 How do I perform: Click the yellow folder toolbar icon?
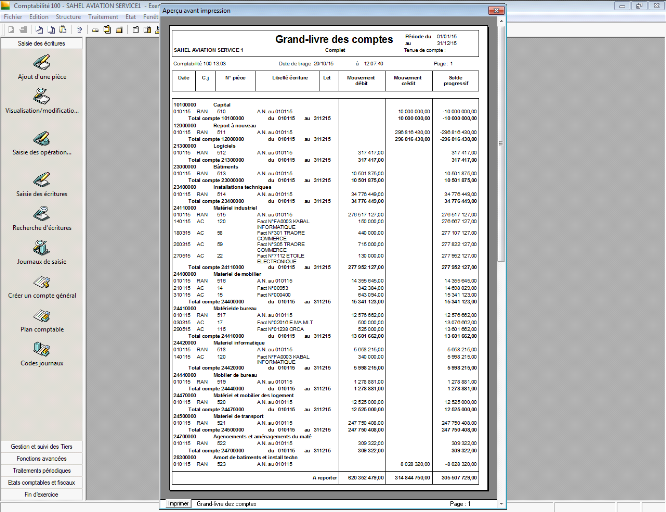coord(119,30)
